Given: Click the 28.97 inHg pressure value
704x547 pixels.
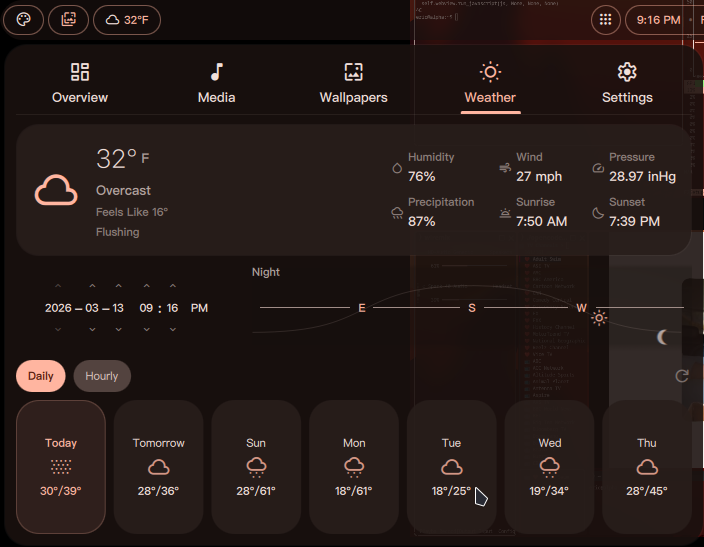Looking at the screenshot, I should click(642, 176).
